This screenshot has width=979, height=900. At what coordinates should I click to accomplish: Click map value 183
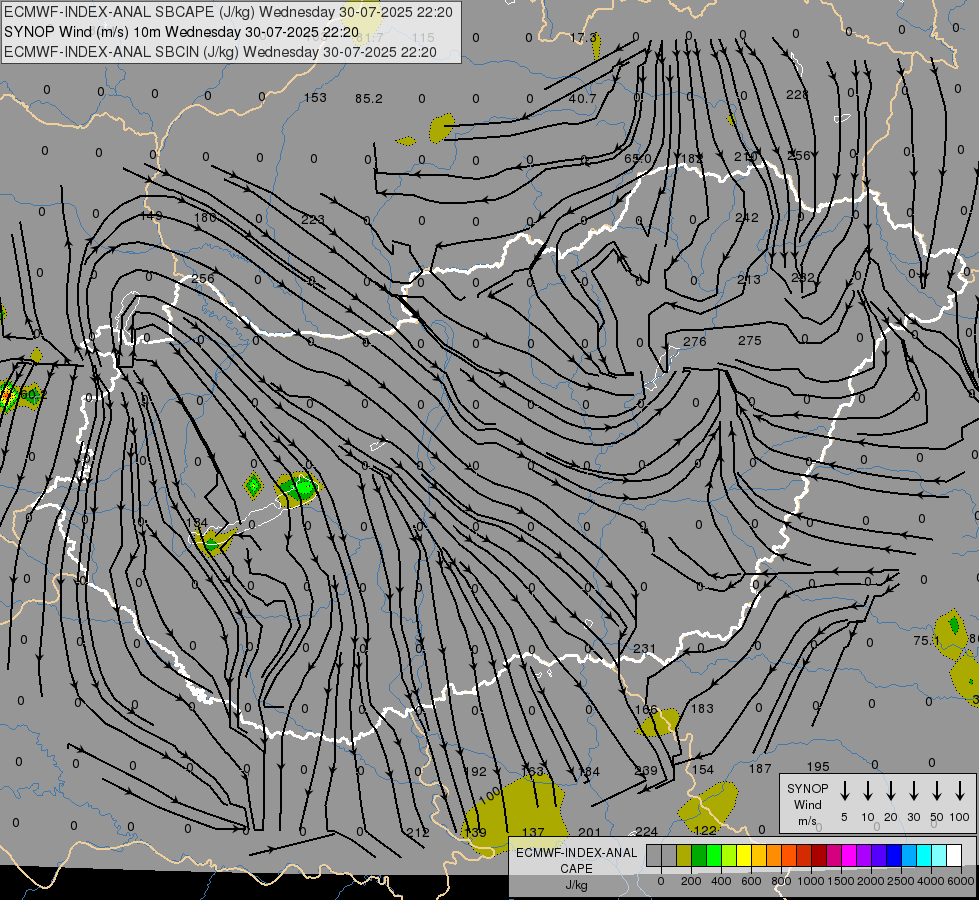(x=702, y=708)
